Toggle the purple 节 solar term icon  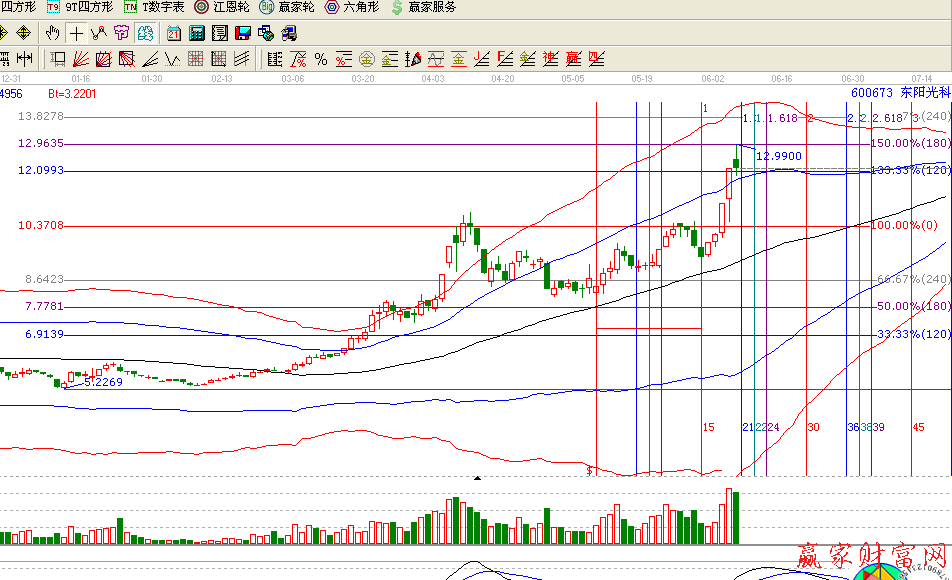pyautogui.click(x=122, y=33)
